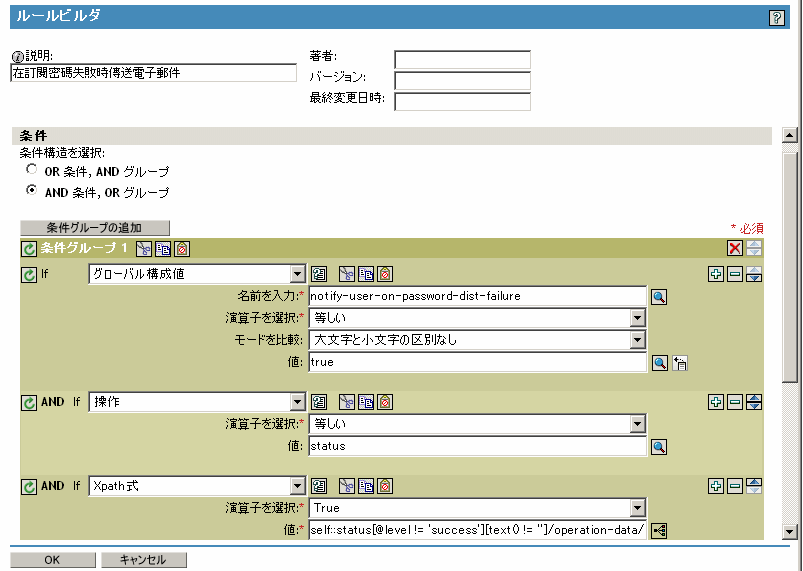Copy the 操作 condition

[x=366, y=402]
